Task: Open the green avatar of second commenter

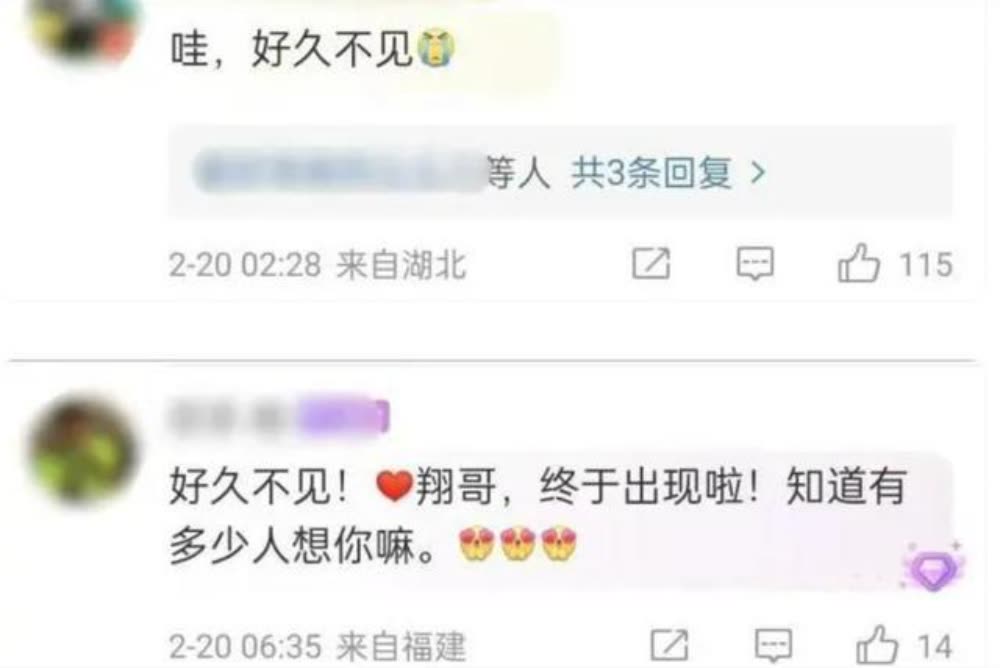Action: [x=83, y=449]
